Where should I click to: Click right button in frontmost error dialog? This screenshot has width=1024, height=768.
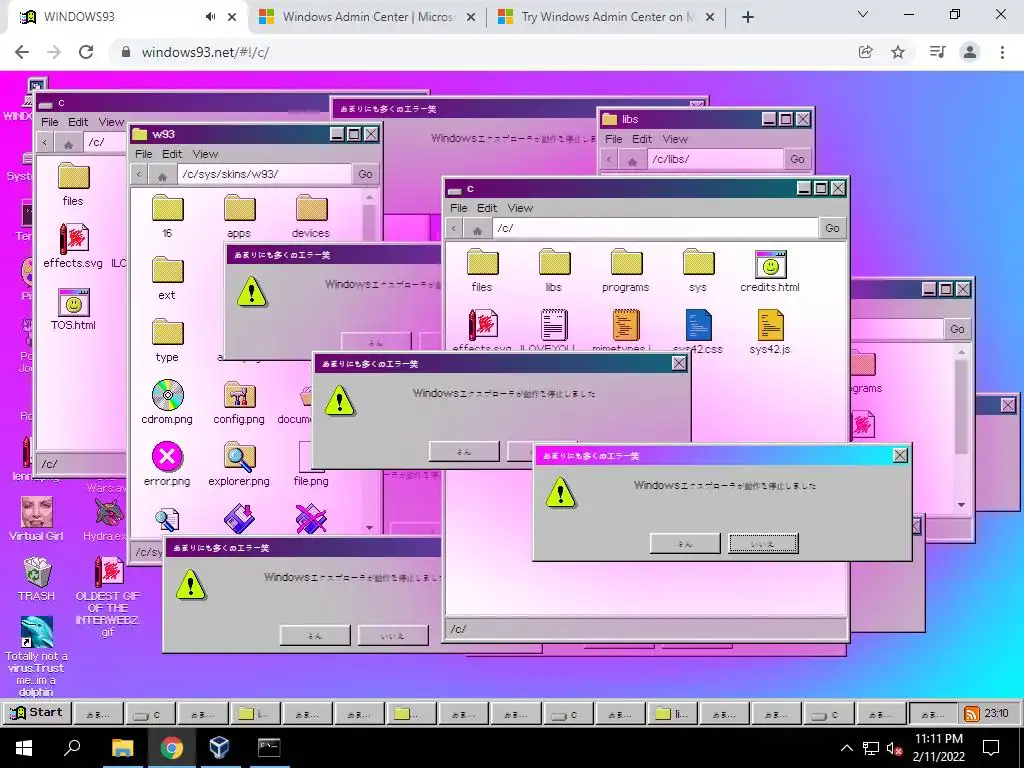coord(763,543)
